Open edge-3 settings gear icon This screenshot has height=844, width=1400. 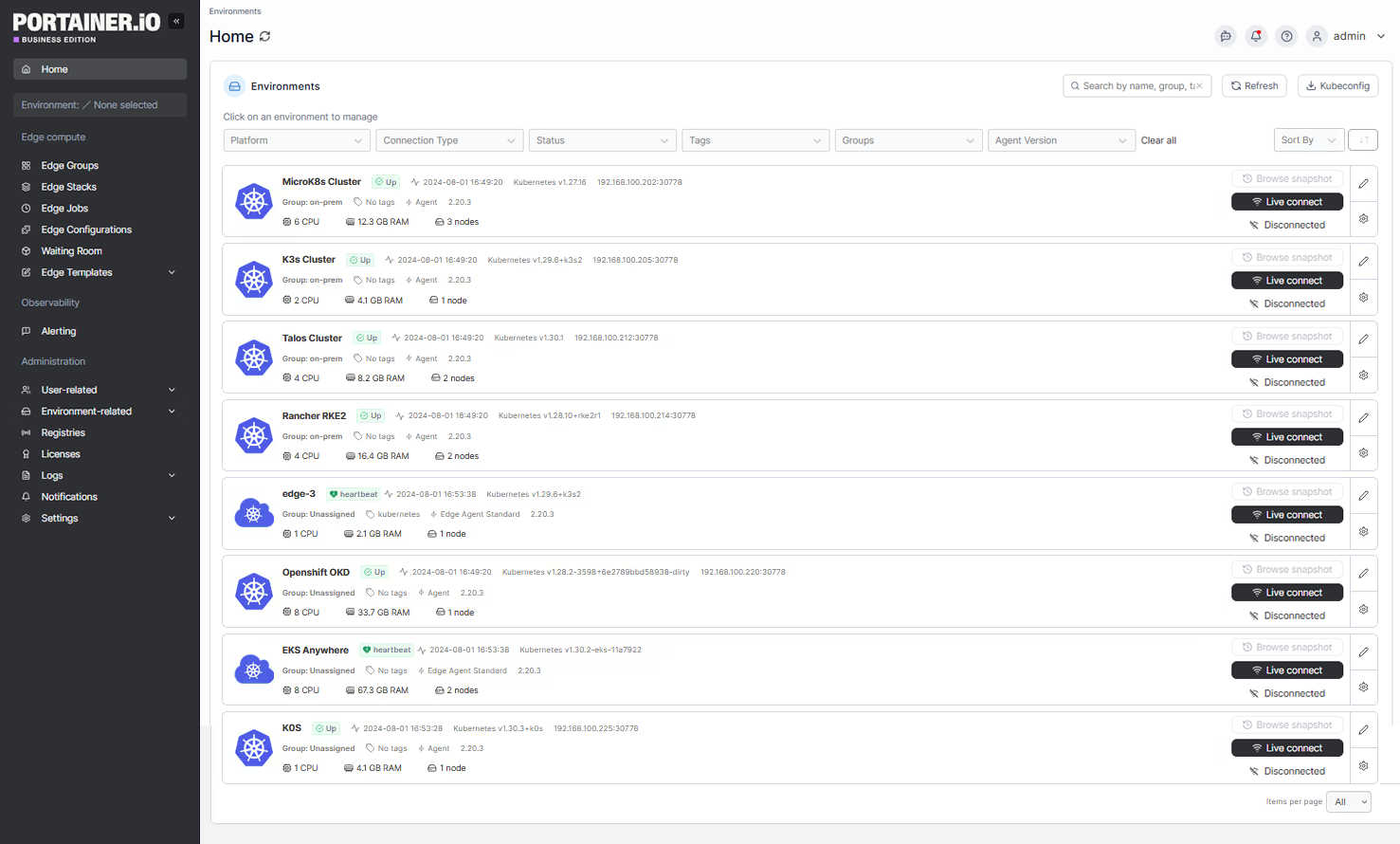(x=1363, y=532)
